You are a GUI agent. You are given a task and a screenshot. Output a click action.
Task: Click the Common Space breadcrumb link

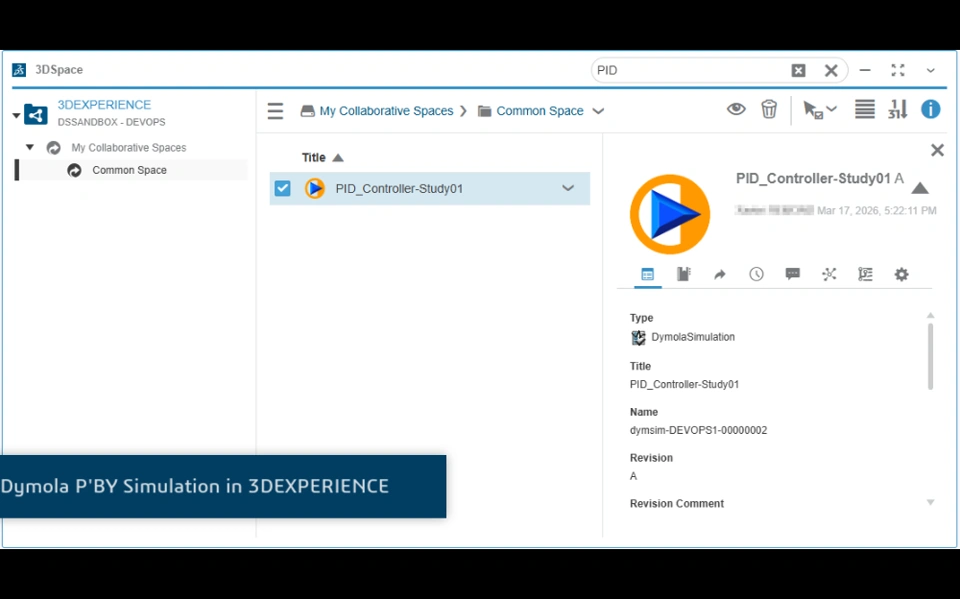click(539, 111)
